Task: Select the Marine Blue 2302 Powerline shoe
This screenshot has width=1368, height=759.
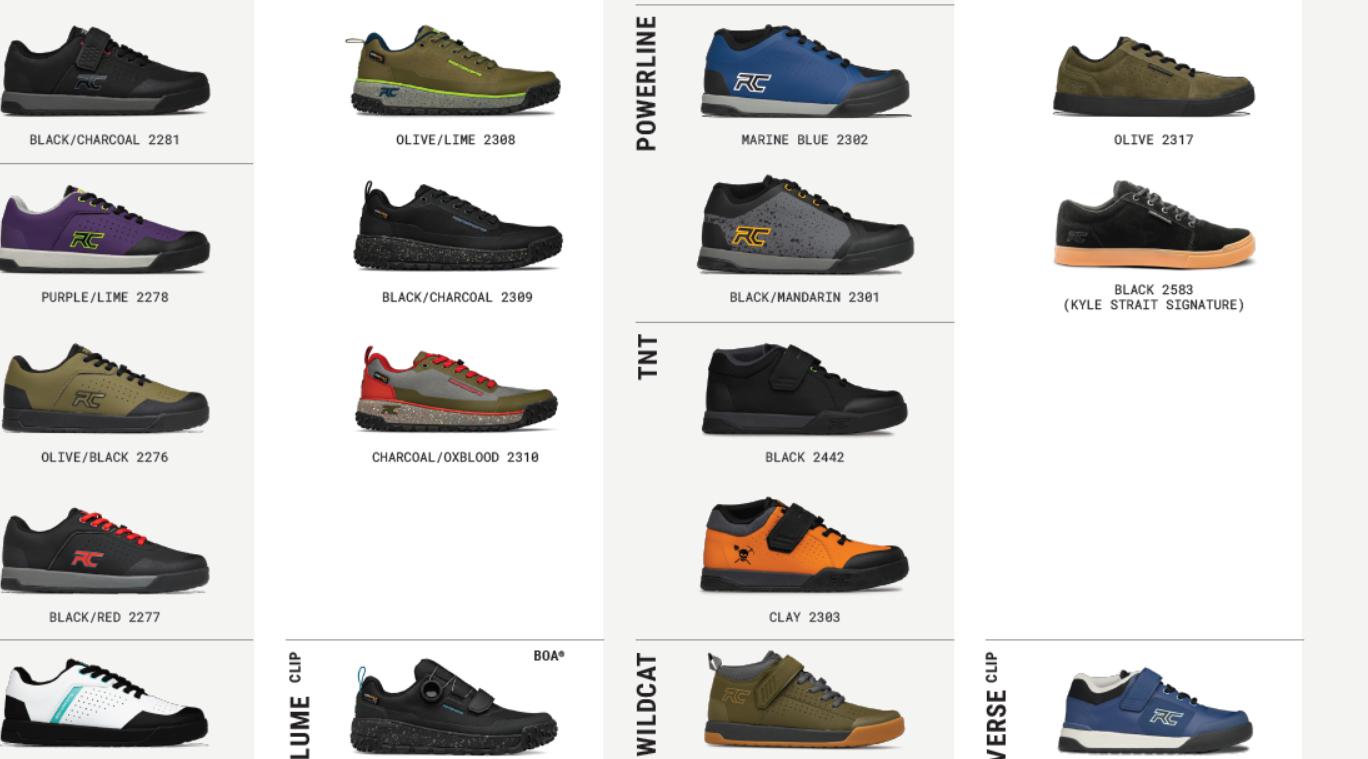Action: 805,70
